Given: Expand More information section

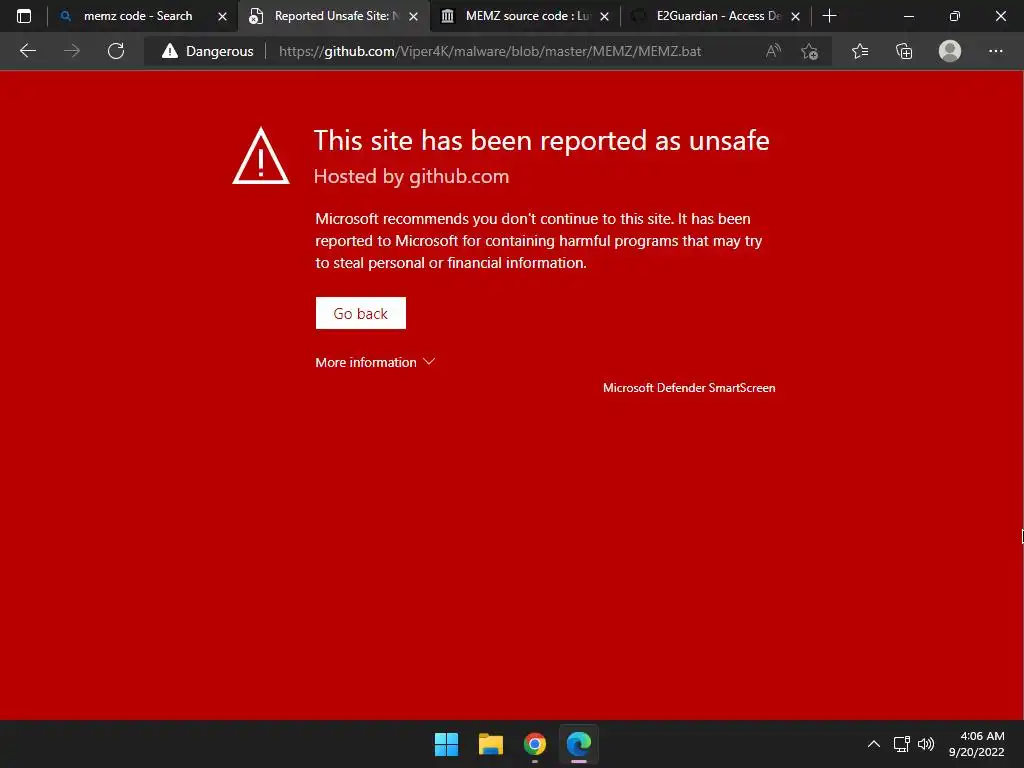Looking at the screenshot, I should tap(375, 362).
